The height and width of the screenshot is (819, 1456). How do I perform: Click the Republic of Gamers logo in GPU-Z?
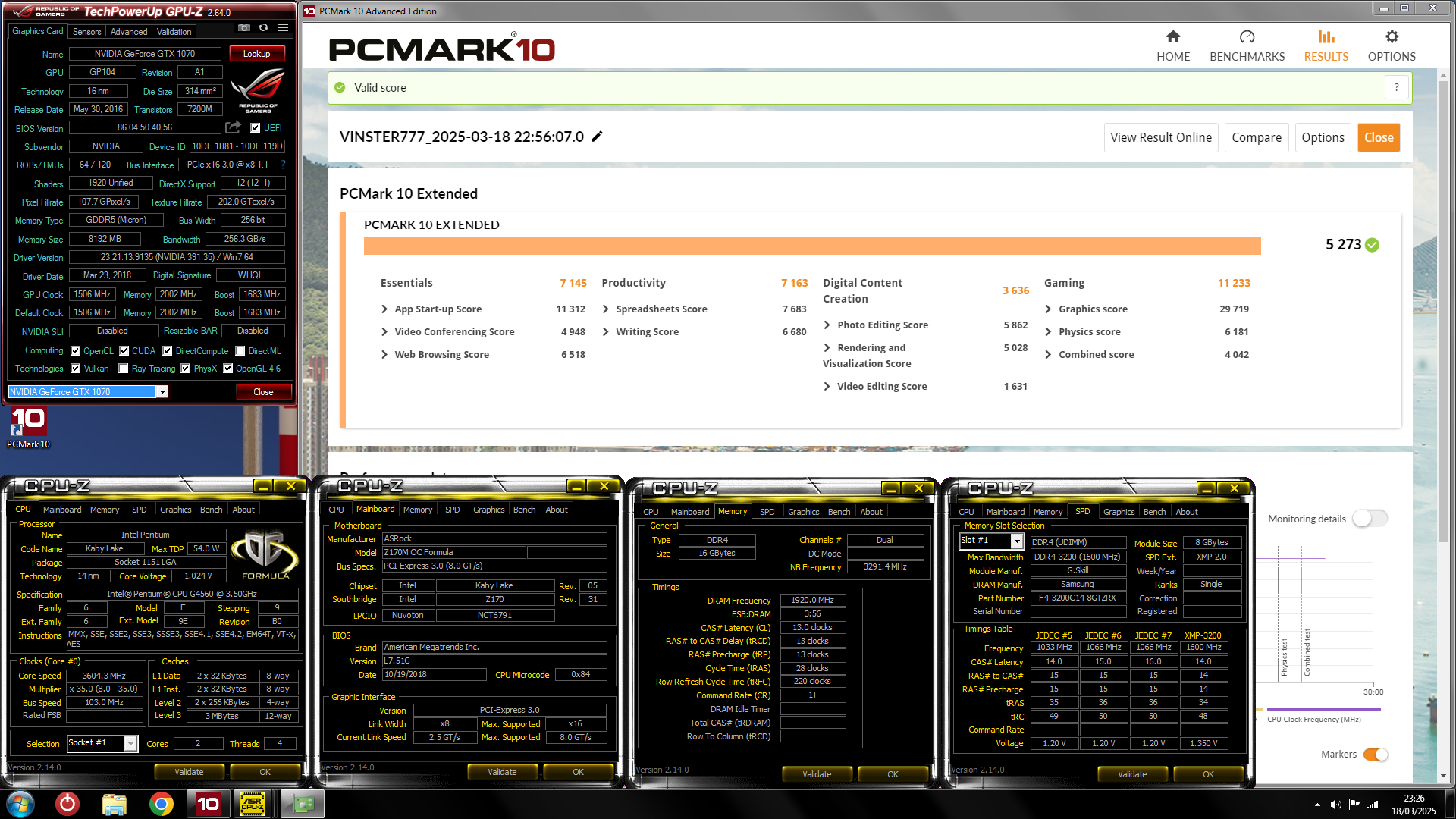pos(258,90)
